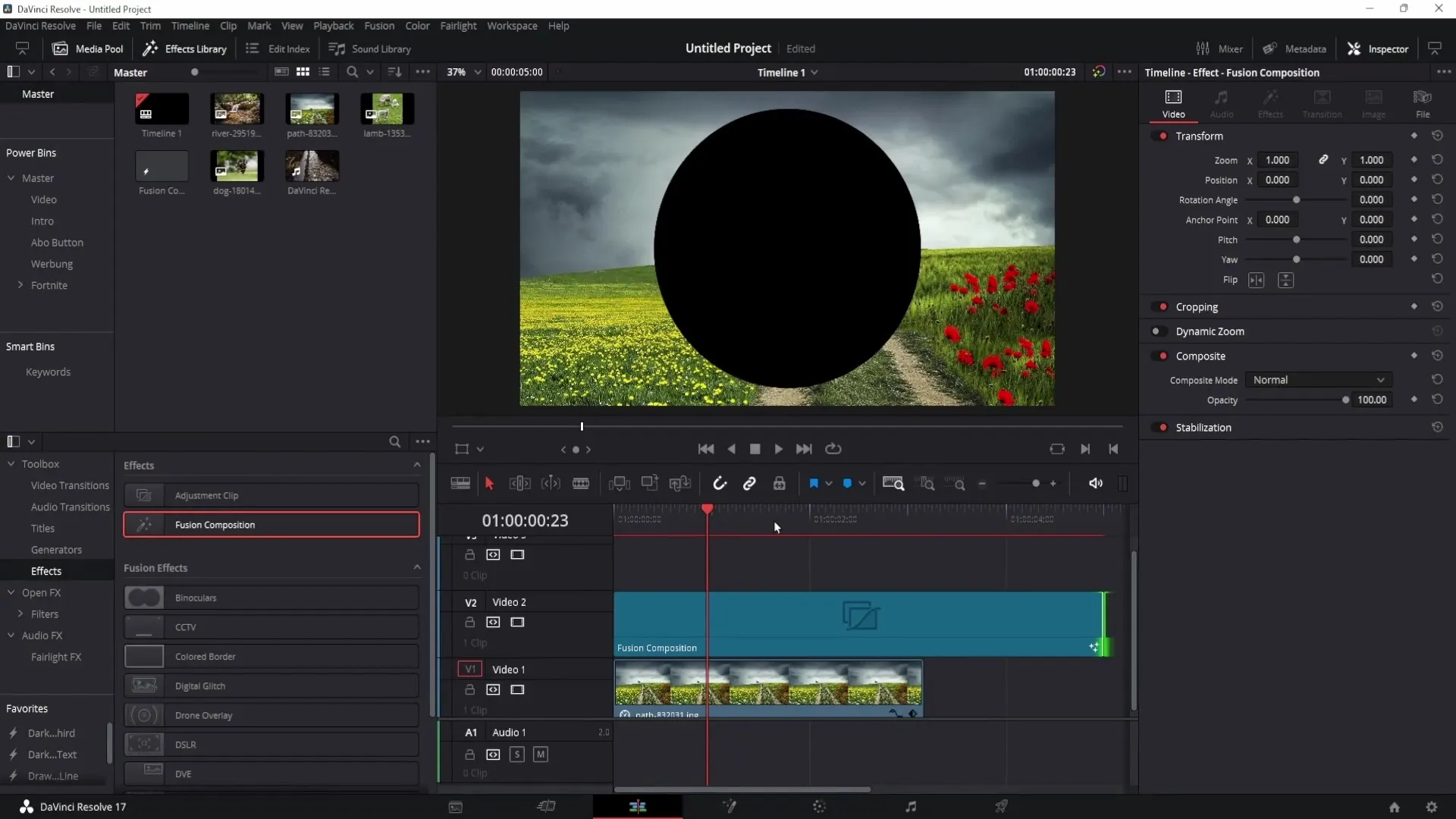This screenshot has height=819, width=1456.
Task: Click the Edit Index button
Action: click(x=278, y=48)
